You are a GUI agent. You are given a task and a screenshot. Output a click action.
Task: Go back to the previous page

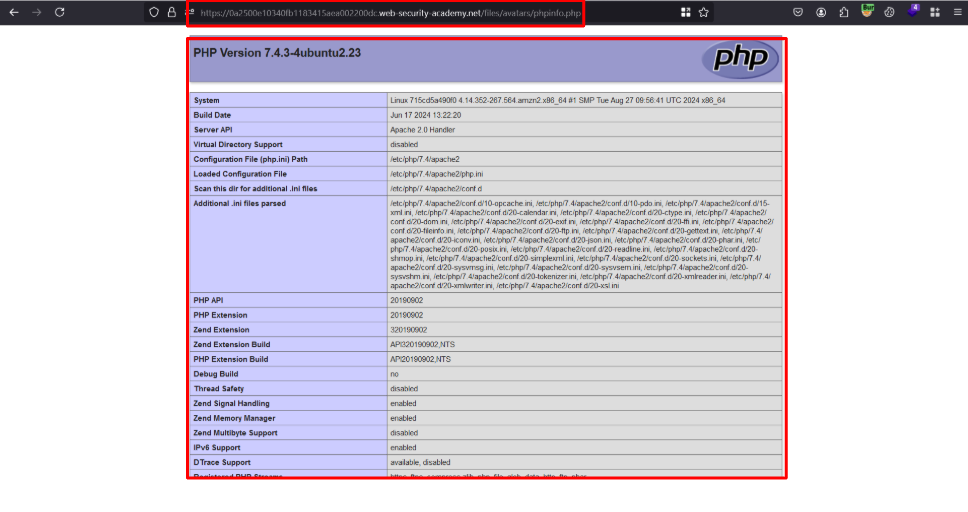pyautogui.click(x=14, y=12)
